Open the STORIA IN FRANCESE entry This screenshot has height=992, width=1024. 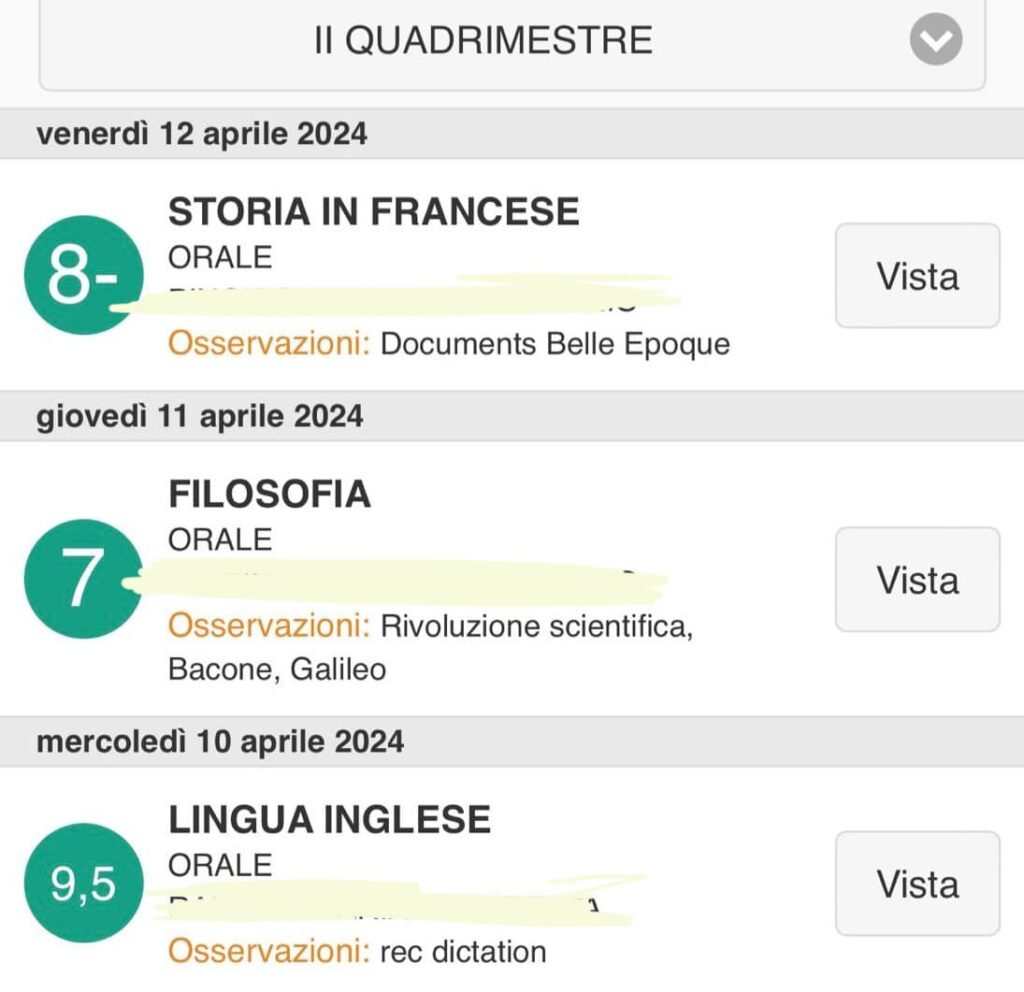[374, 212]
